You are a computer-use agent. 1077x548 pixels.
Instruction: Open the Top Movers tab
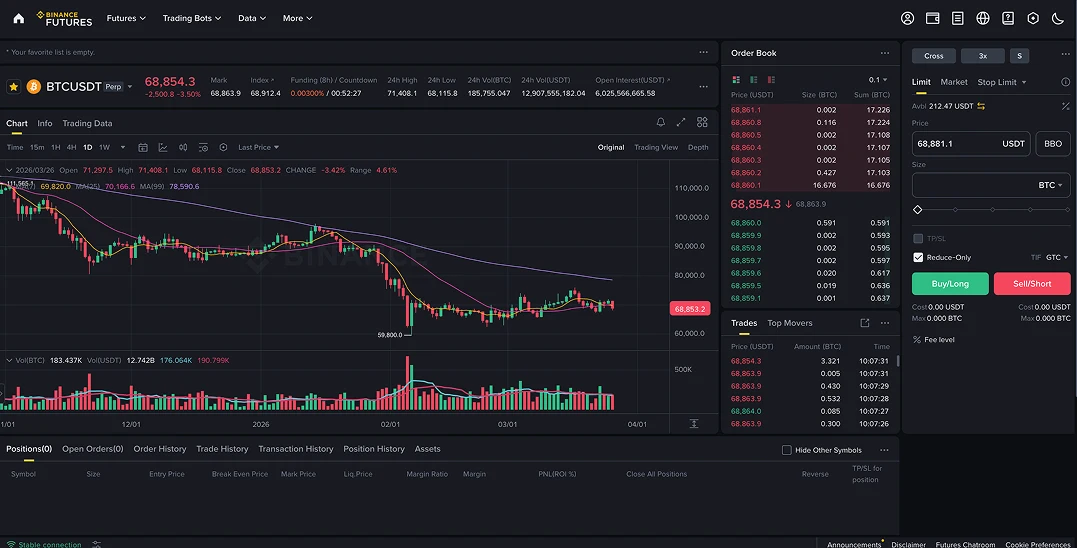point(790,323)
